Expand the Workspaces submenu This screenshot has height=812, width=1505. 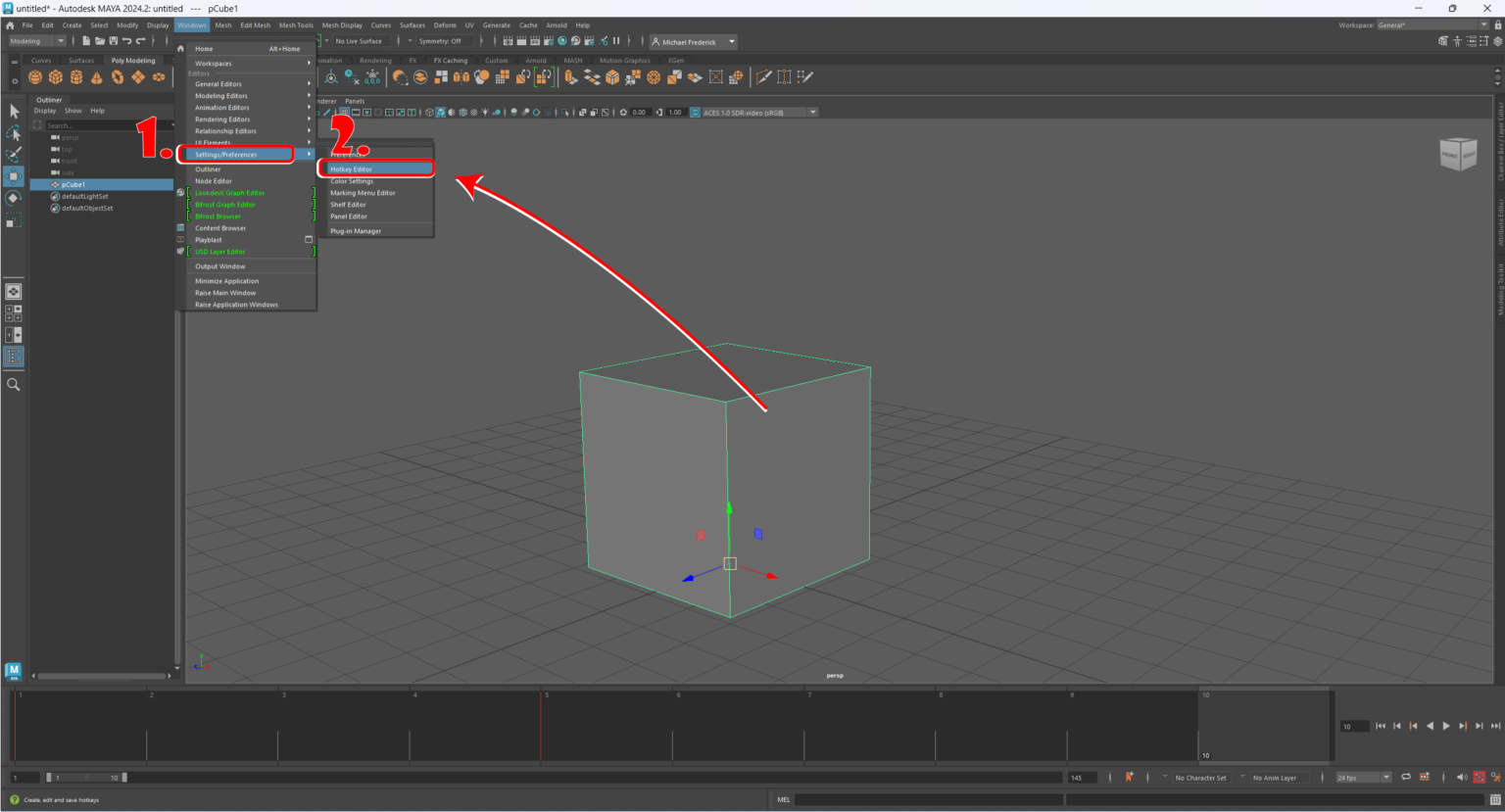(252, 64)
